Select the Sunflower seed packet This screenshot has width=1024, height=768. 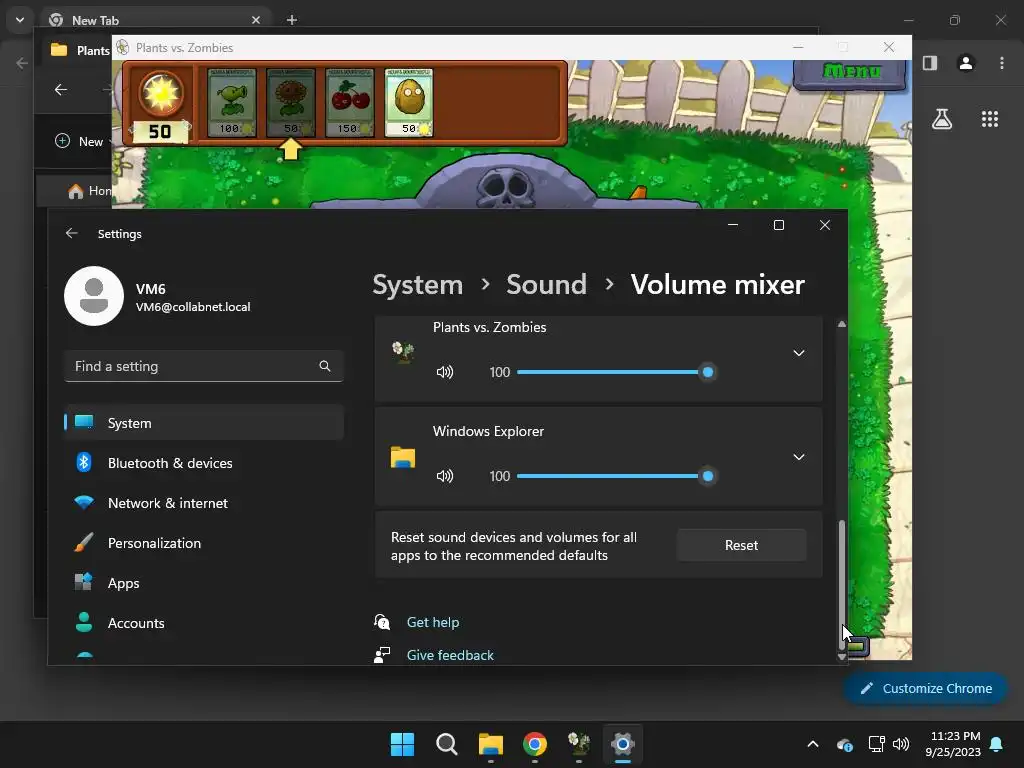(x=291, y=103)
